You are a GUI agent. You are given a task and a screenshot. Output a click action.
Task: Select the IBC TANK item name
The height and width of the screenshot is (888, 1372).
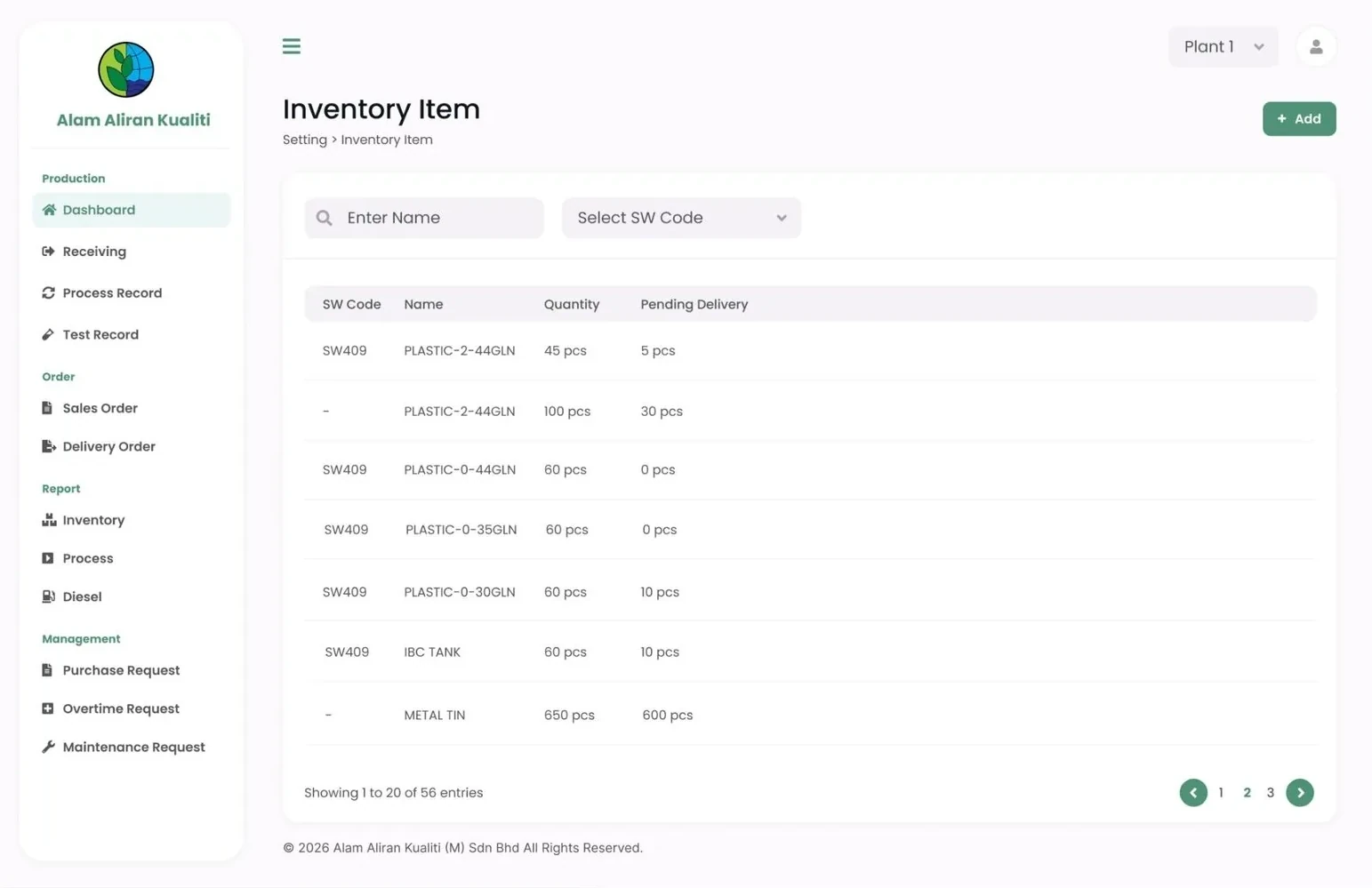click(x=432, y=652)
